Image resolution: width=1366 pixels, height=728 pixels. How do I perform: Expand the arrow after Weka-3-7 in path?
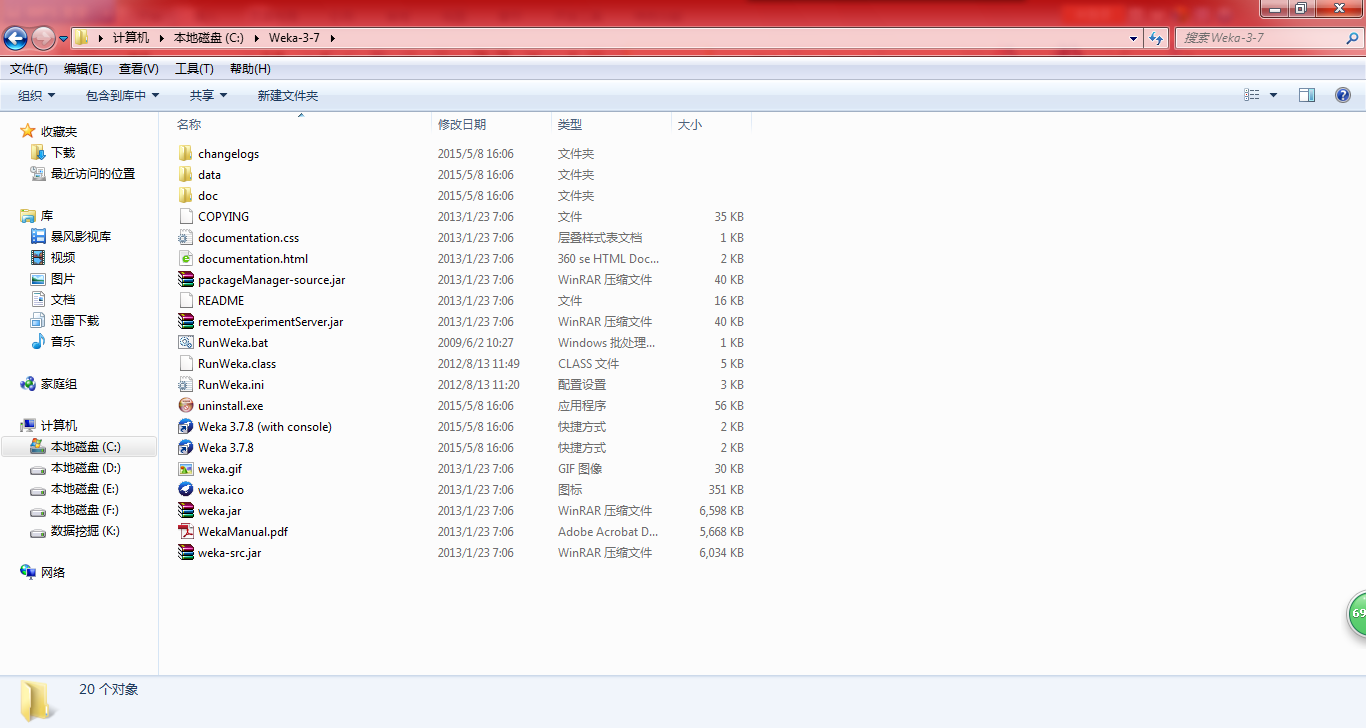(332, 38)
